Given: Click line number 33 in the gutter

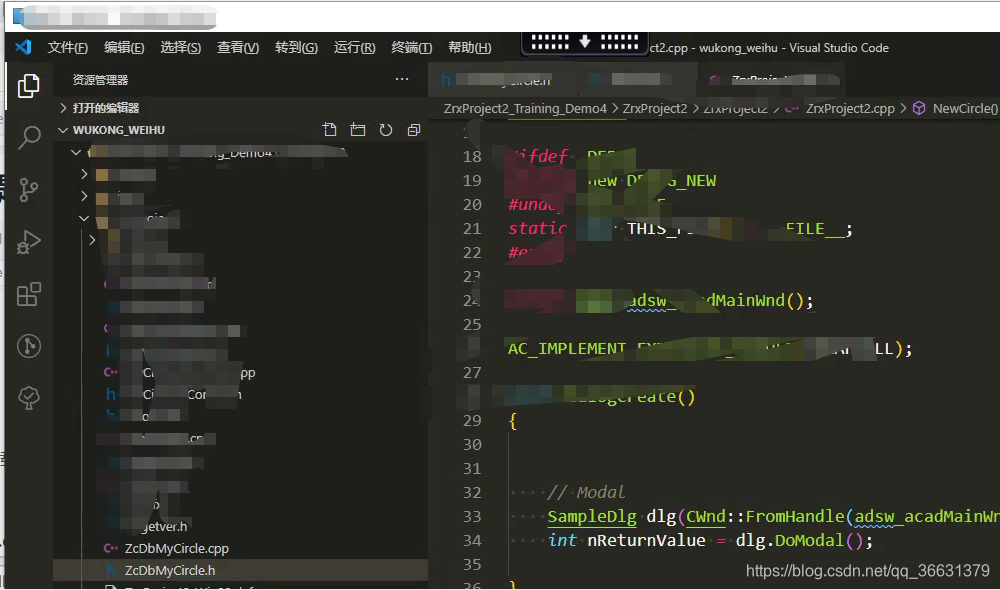Looking at the screenshot, I should 472,517.
